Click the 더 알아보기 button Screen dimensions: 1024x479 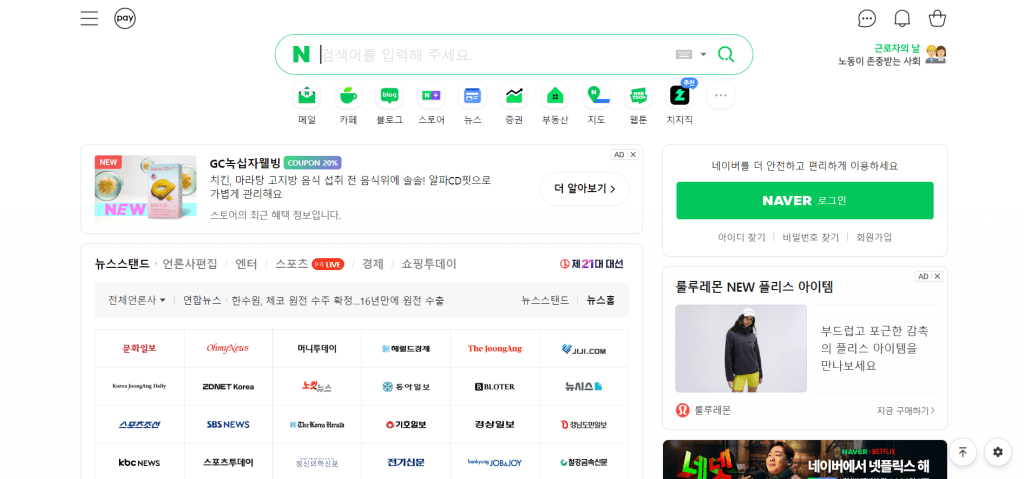point(584,189)
